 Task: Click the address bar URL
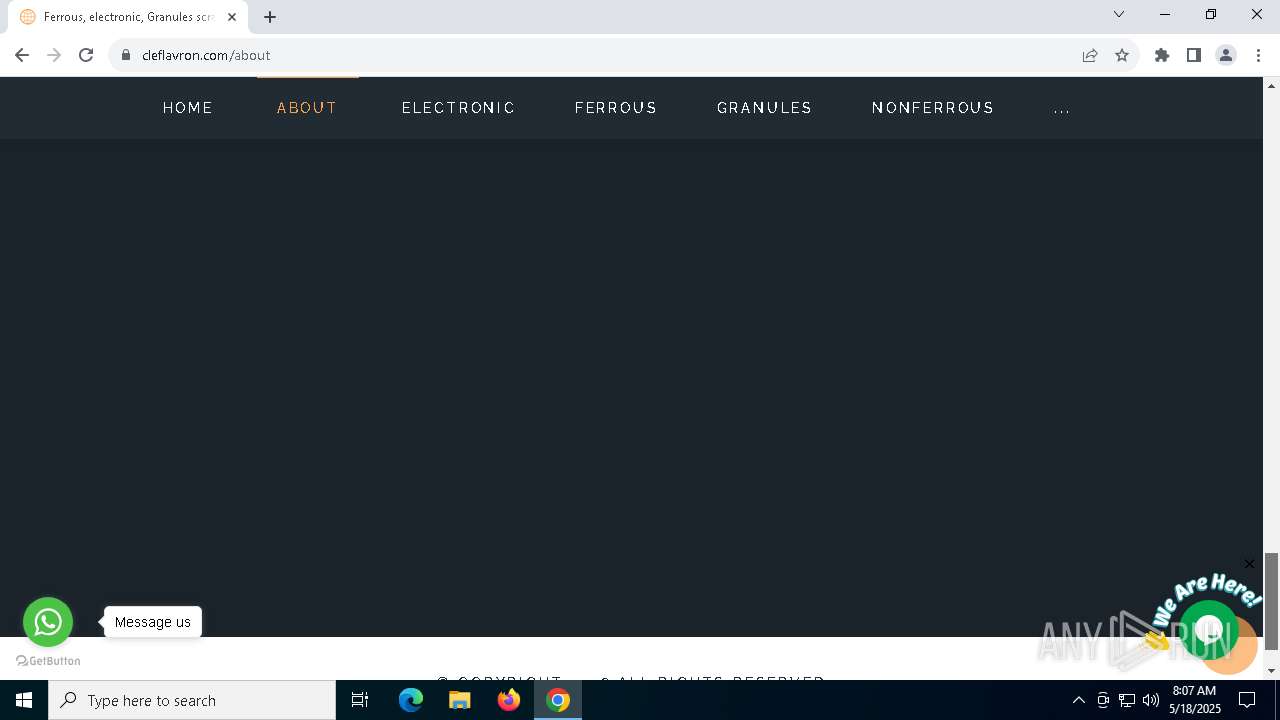[x=206, y=55]
